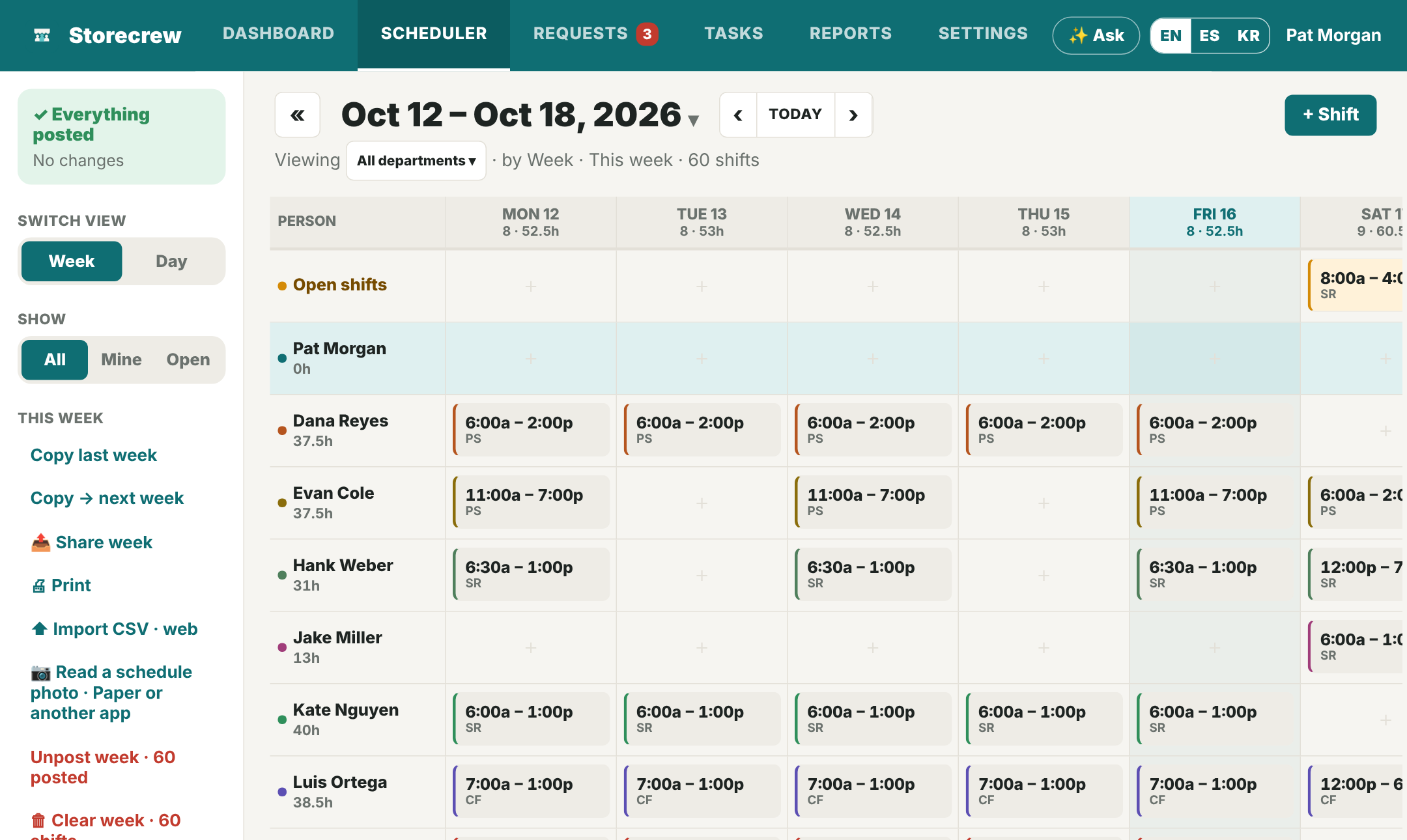This screenshot has height=840, width=1407.
Task: Go to the previous week arrow
Action: click(x=738, y=115)
